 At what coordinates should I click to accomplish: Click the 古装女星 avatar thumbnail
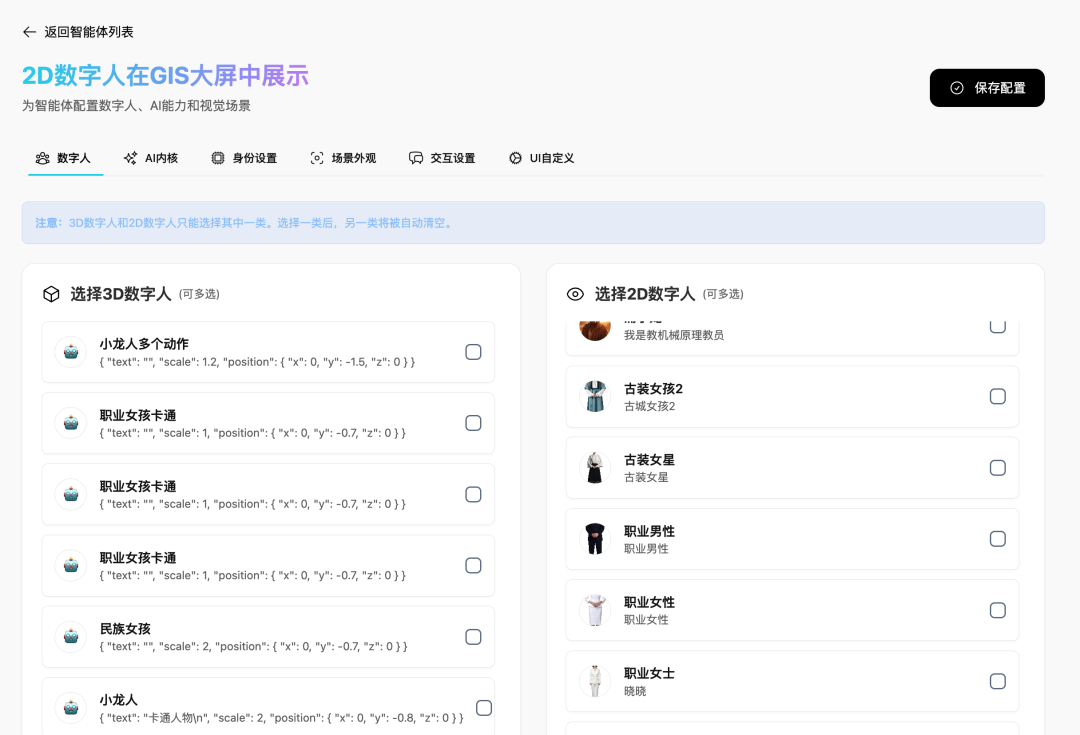pyautogui.click(x=595, y=468)
